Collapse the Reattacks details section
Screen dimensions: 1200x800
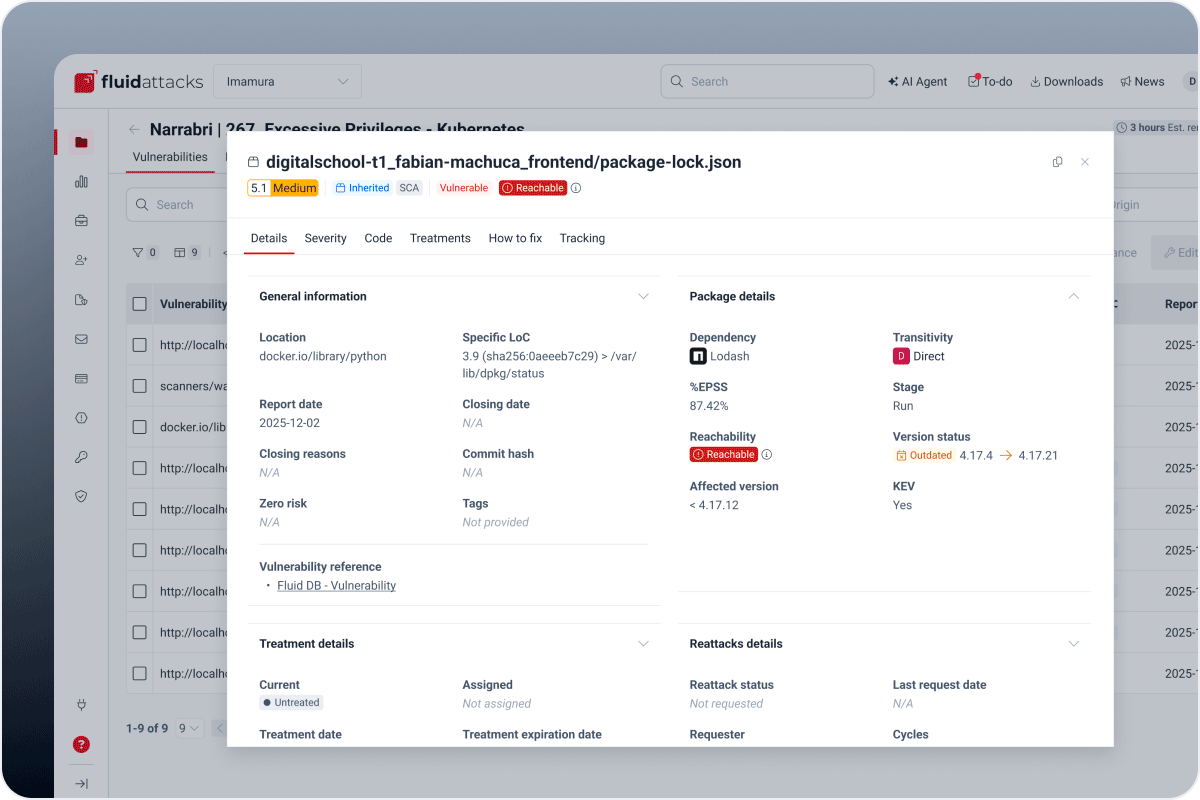[x=1074, y=644]
